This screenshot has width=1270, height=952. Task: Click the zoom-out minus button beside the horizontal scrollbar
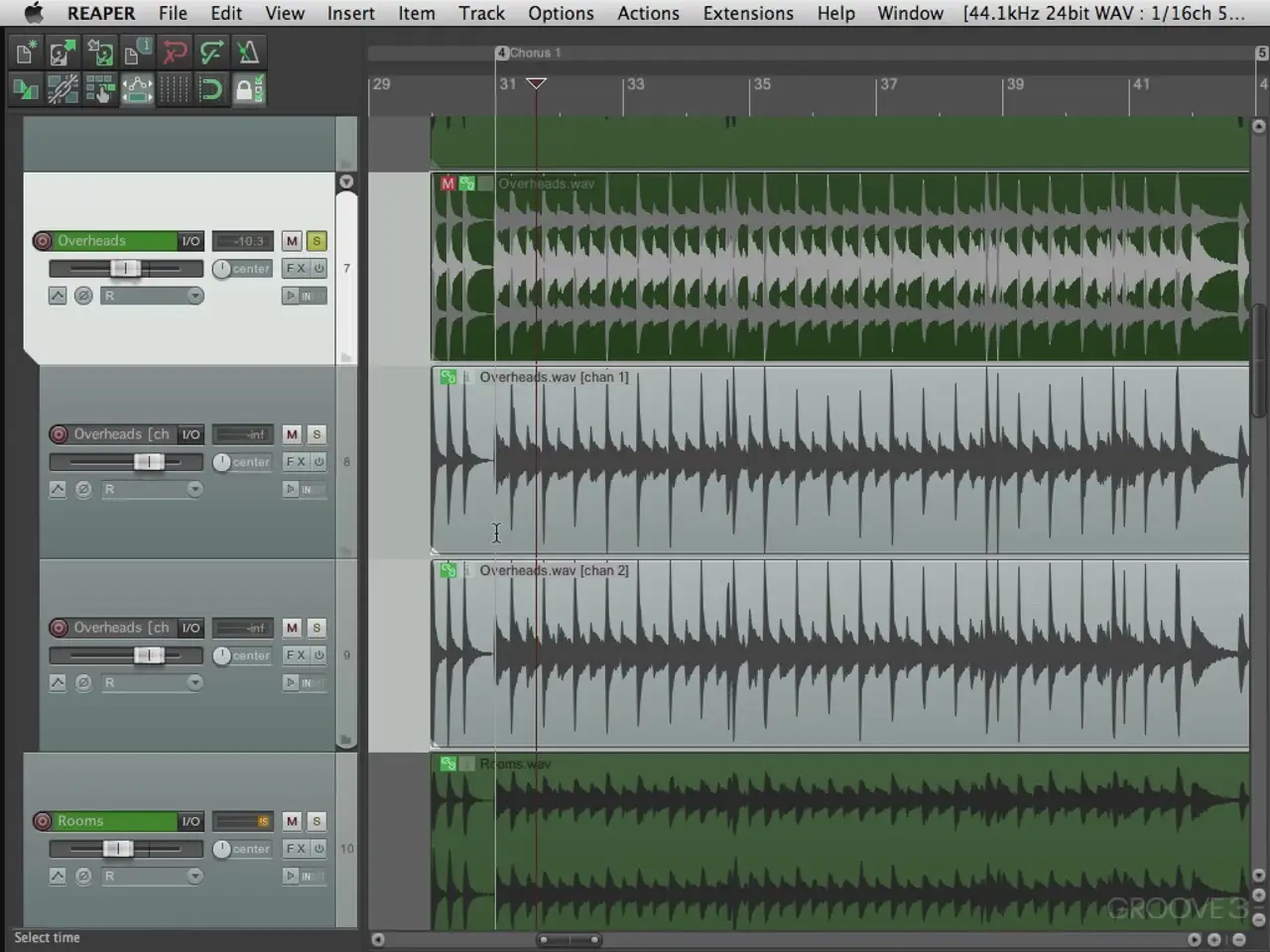(1239, 939)
